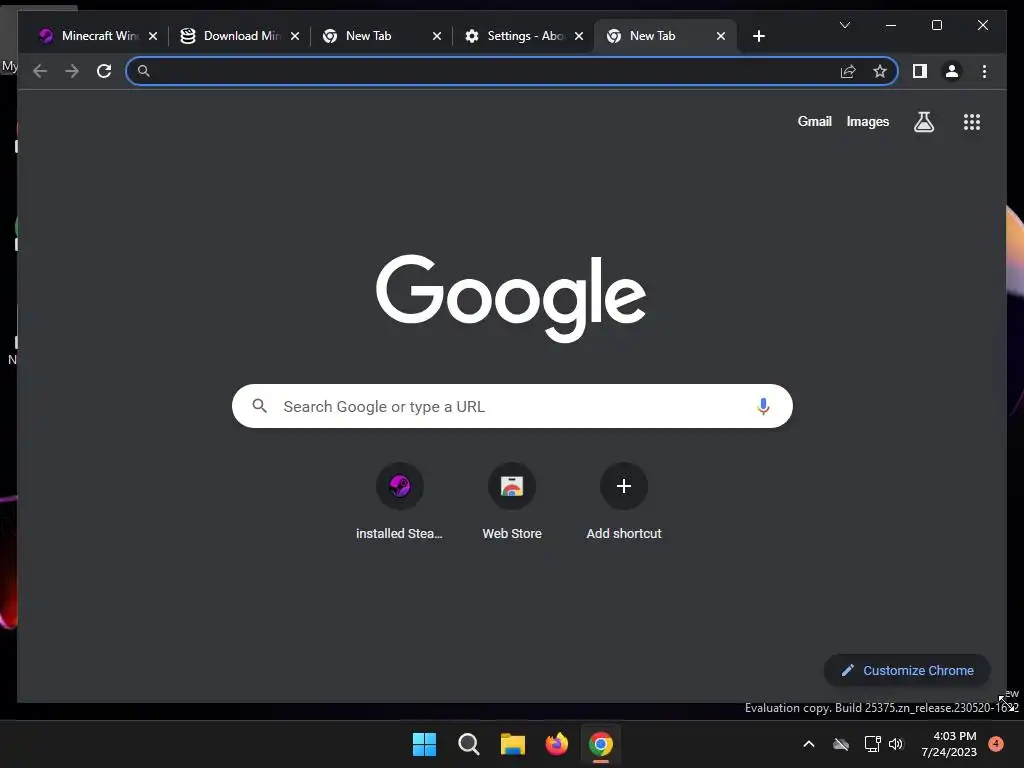
Task: Close the active New Tab
Action: pos(720,36)
